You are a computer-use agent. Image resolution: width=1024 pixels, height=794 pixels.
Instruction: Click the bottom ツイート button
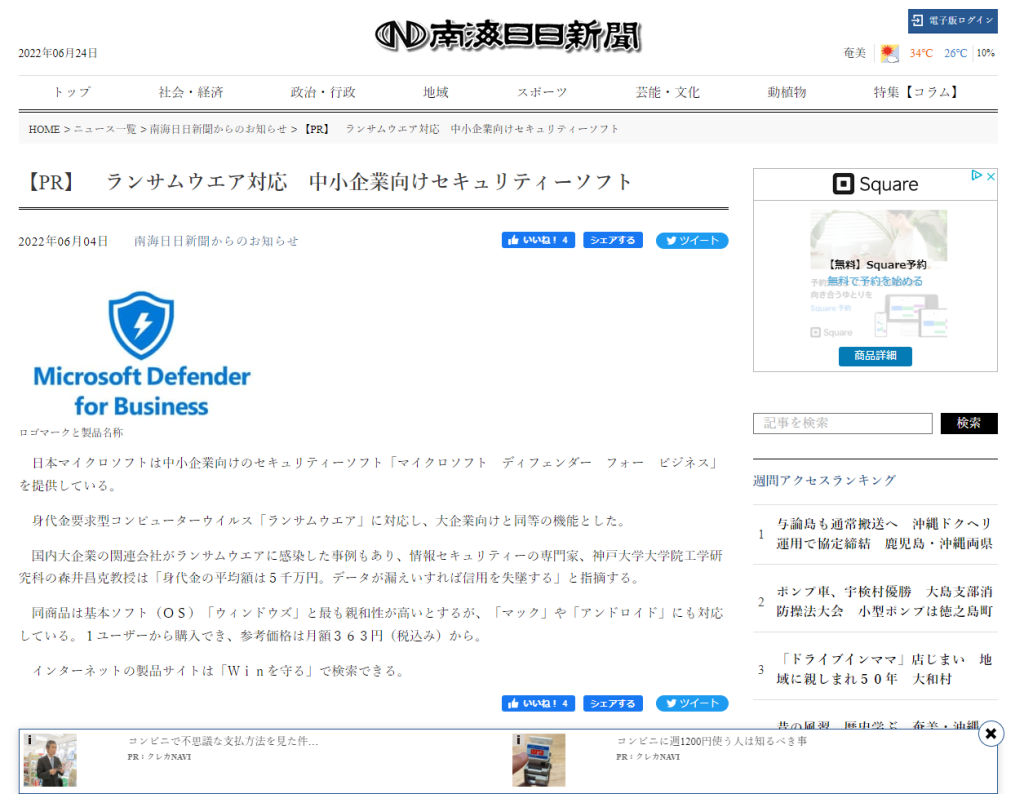[x=692, y=703]
